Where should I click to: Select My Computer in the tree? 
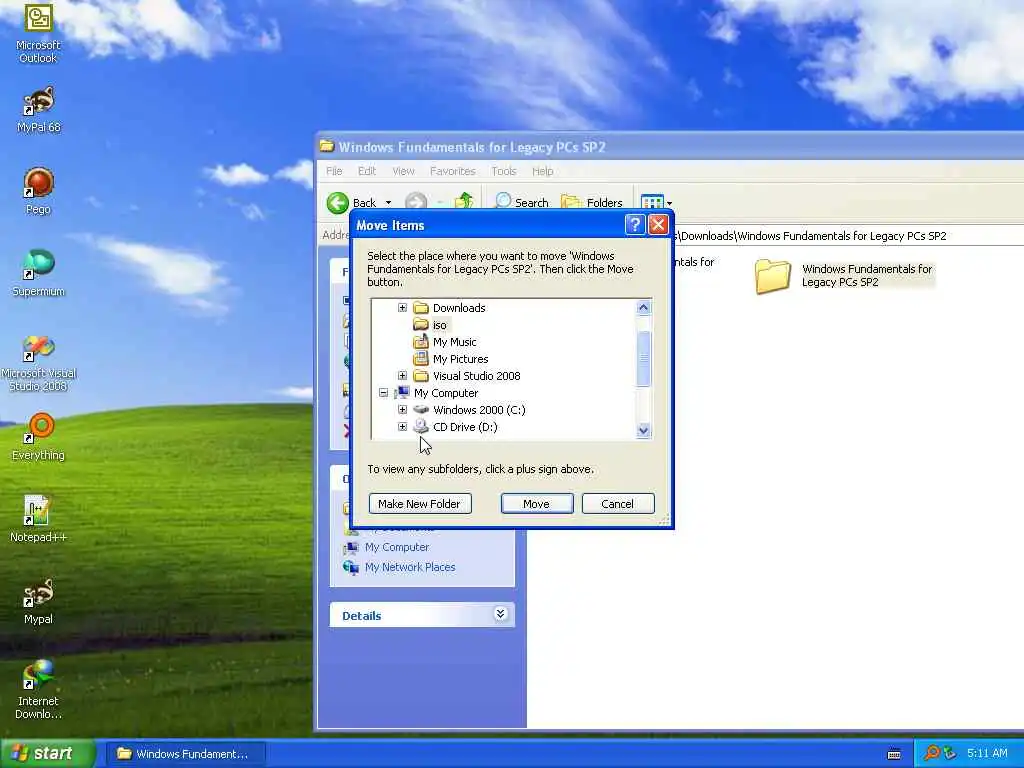pyautogui.click(x=446, y=392)
